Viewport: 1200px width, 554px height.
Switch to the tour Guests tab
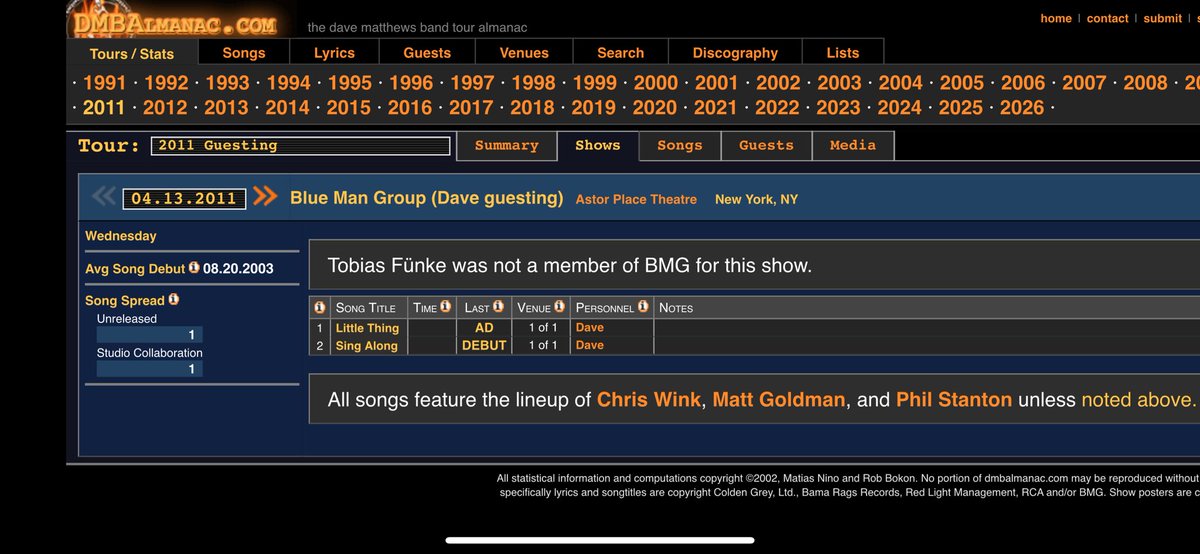tap(766, 146)
